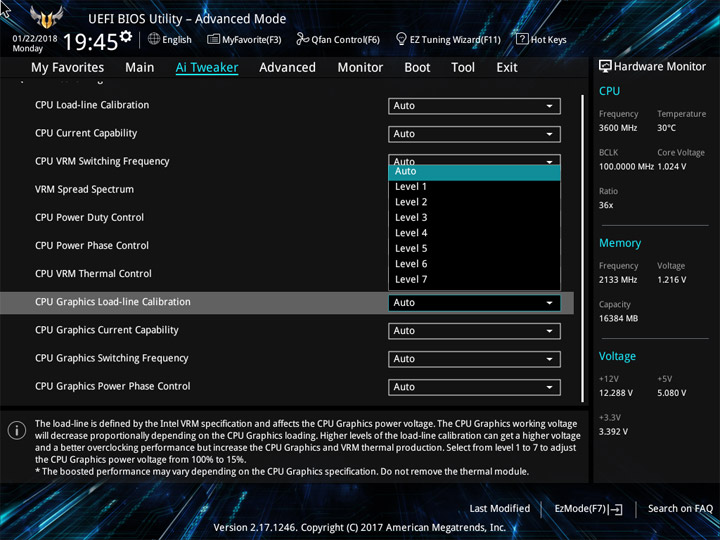Go to the Exit tab
This screenshot has height=540, width=720.
(x=507, y=68)
